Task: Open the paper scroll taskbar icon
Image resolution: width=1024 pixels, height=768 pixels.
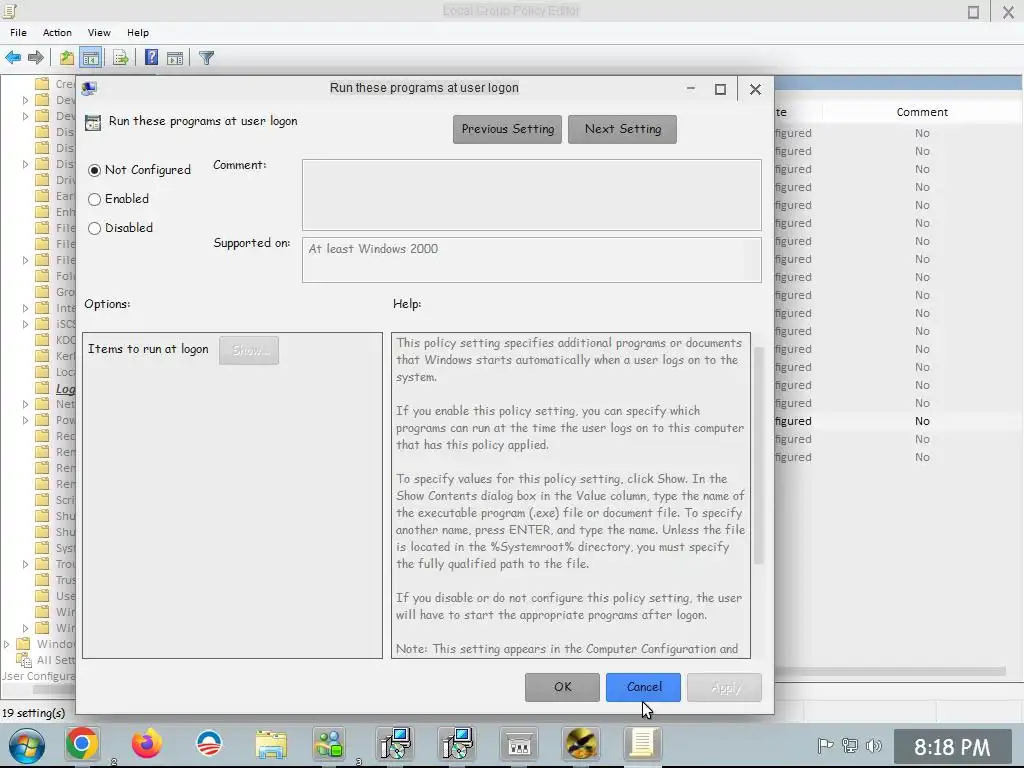Action: (x=642, y=744)
